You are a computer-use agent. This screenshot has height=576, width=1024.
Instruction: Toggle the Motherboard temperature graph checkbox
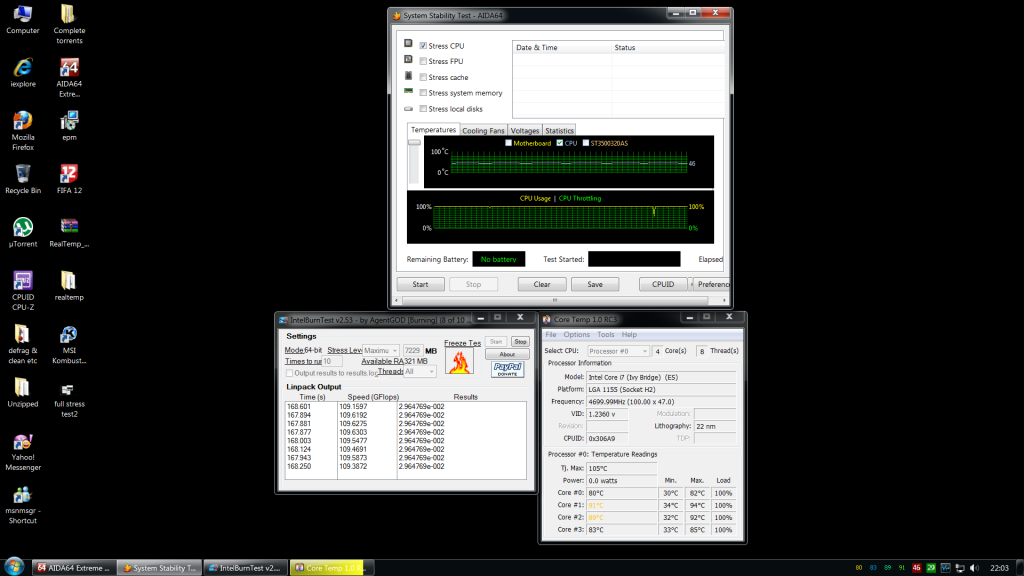point(509,143)
